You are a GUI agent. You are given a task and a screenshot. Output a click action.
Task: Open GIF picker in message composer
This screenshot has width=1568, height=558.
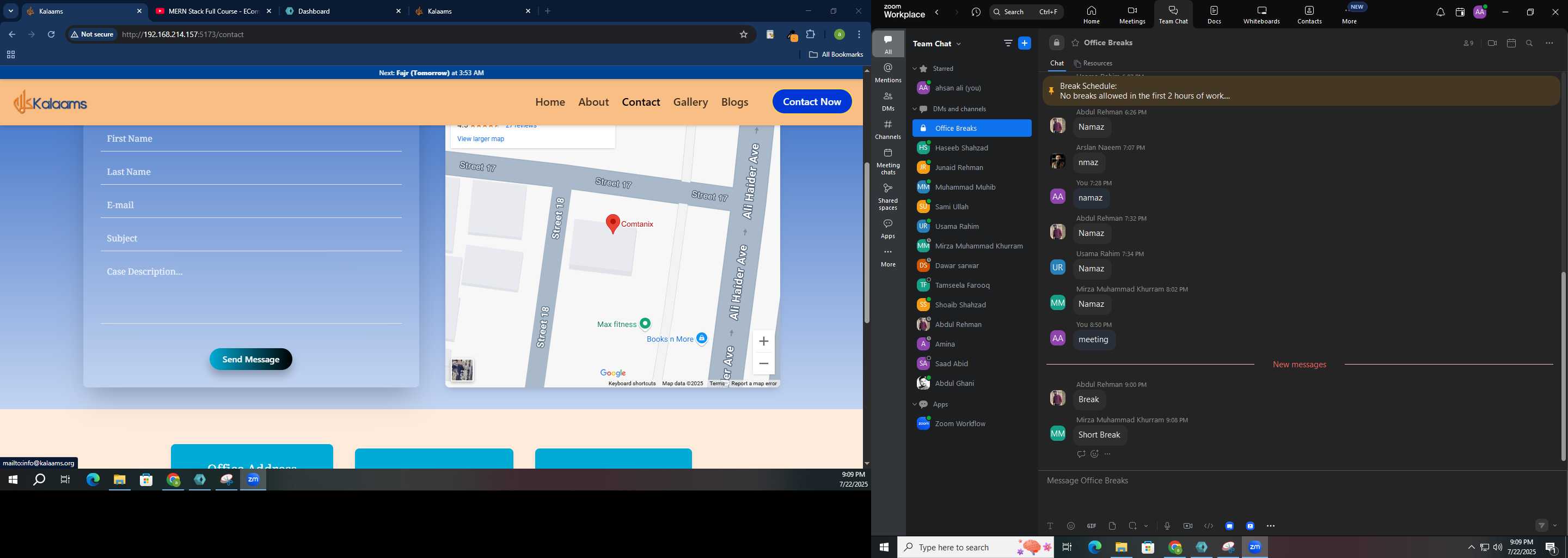[x=1092, y=526]
